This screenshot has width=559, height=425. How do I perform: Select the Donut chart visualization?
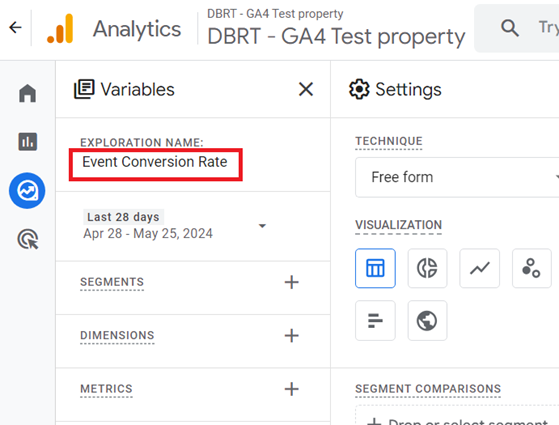427,268
